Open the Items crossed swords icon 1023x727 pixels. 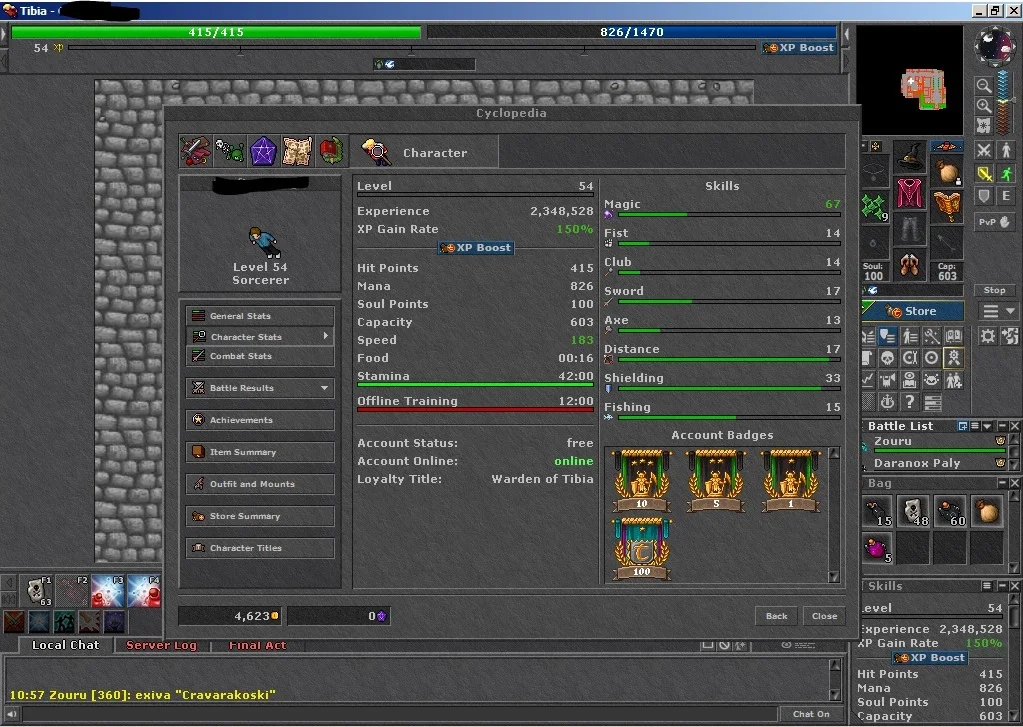click(196, 151)
